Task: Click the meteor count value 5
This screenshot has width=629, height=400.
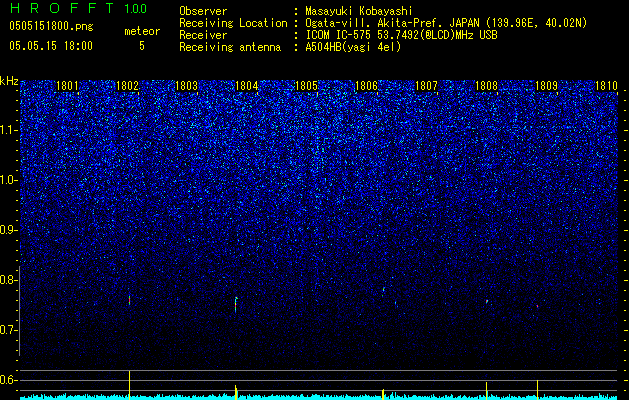Action: click(142, 46)
